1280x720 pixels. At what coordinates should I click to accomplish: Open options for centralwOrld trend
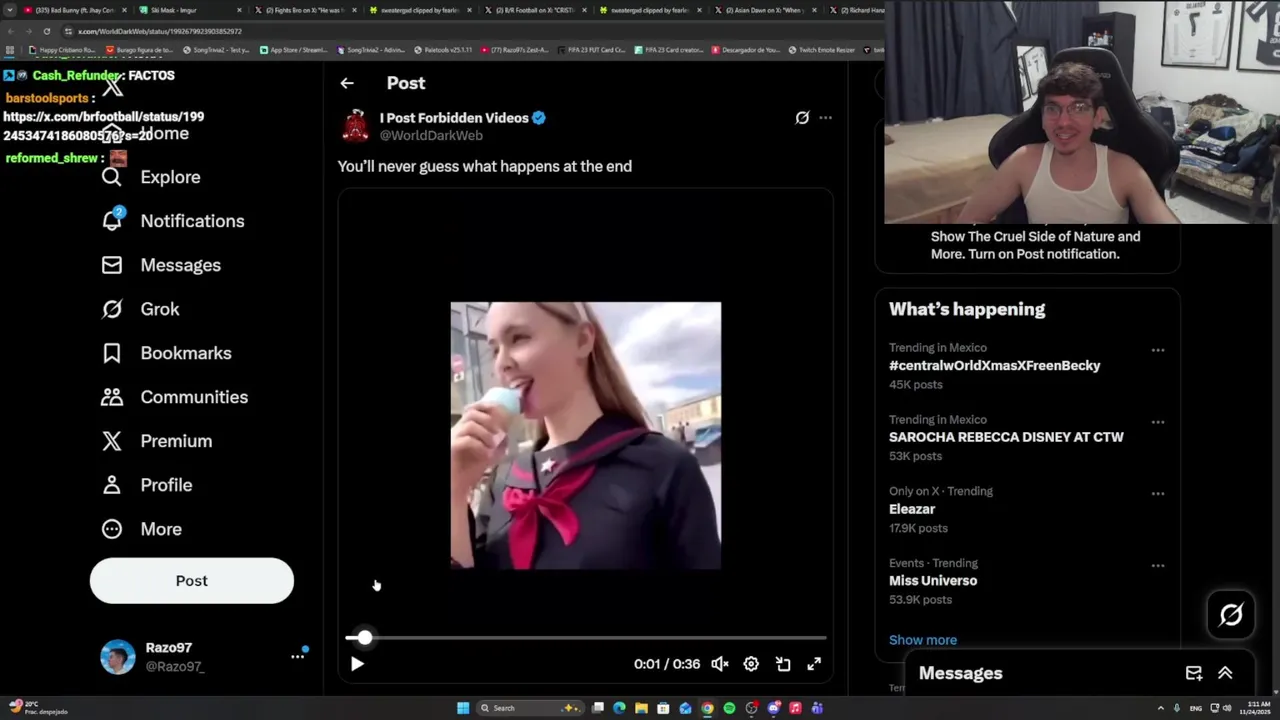click(x=1158, y=350)
